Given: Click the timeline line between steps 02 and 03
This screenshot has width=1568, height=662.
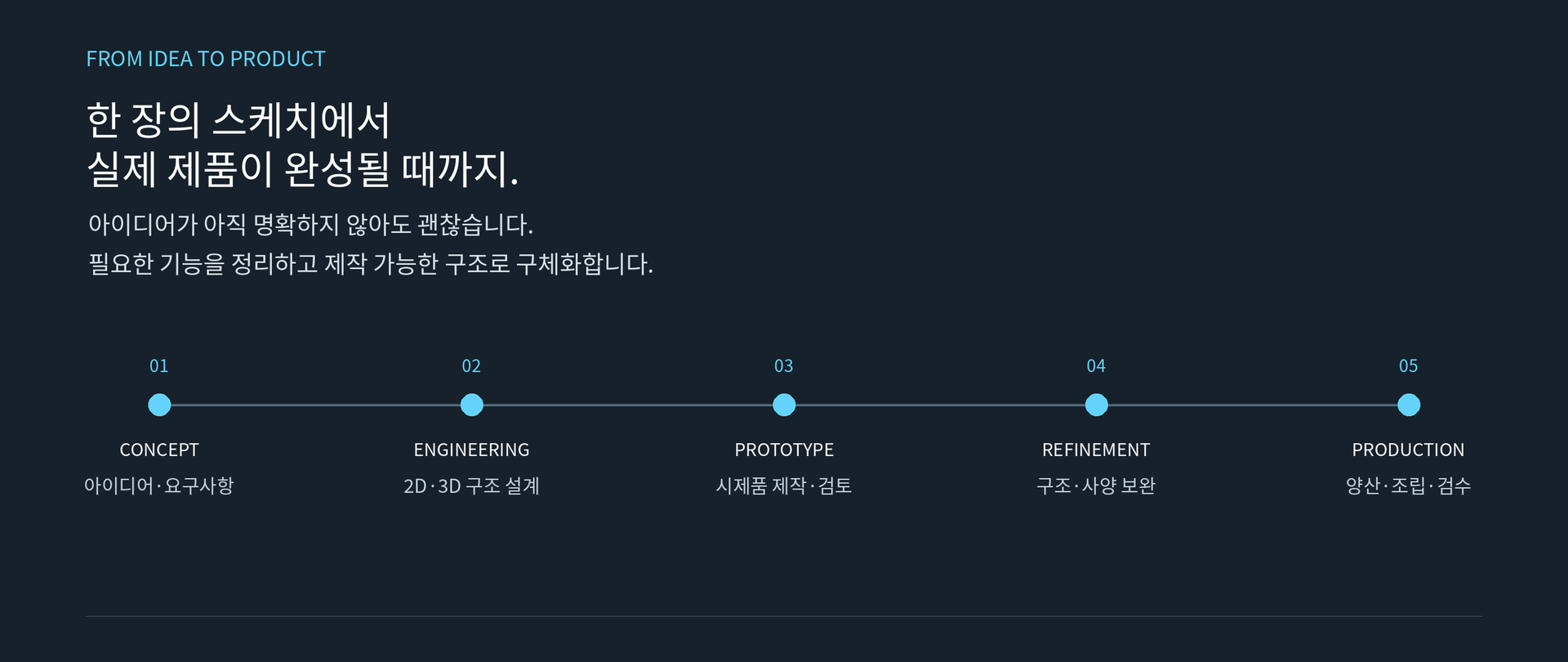Looking at the screenshot, I should (628, 405).
